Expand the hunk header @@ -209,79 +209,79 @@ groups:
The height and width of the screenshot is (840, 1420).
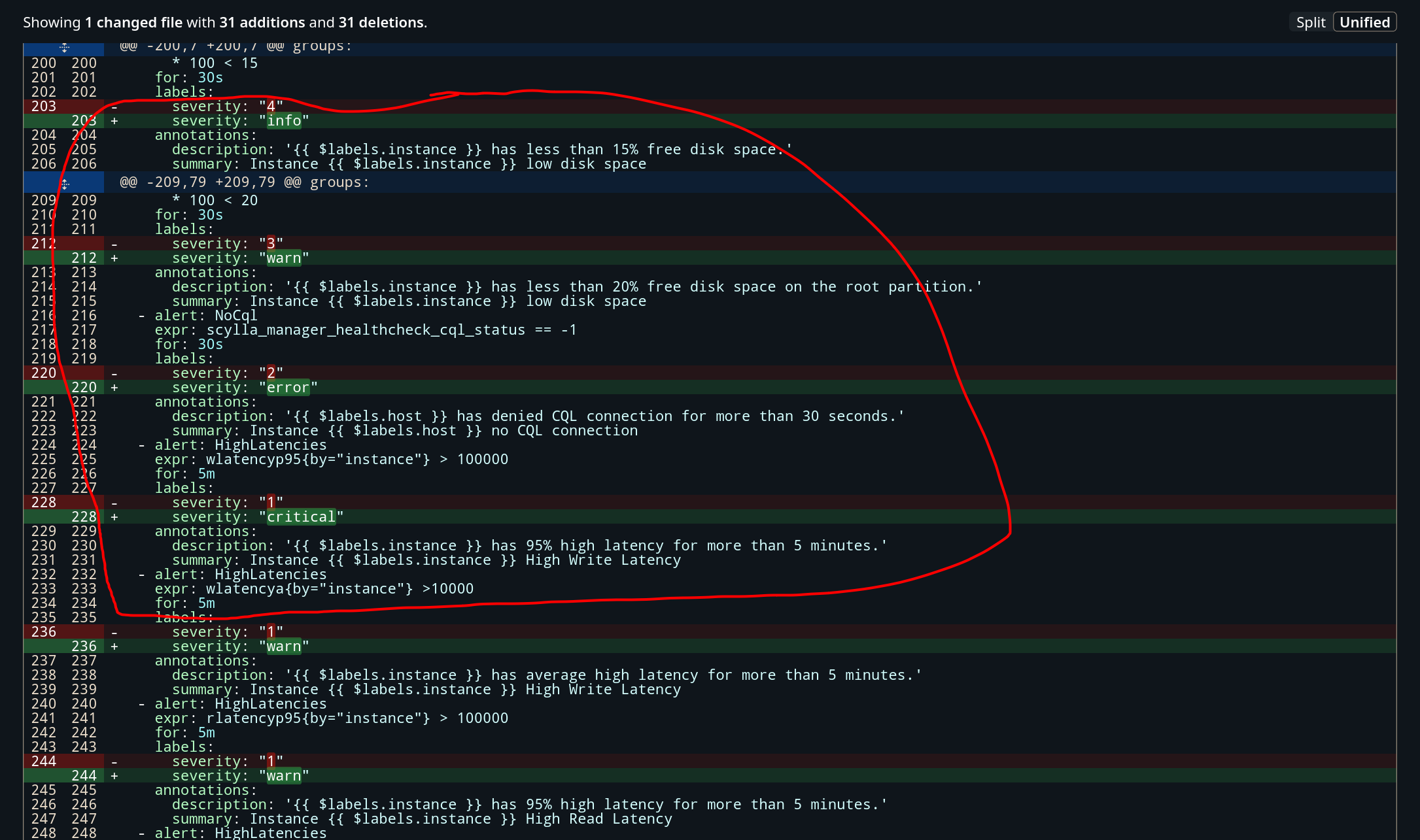pos(243,183)
